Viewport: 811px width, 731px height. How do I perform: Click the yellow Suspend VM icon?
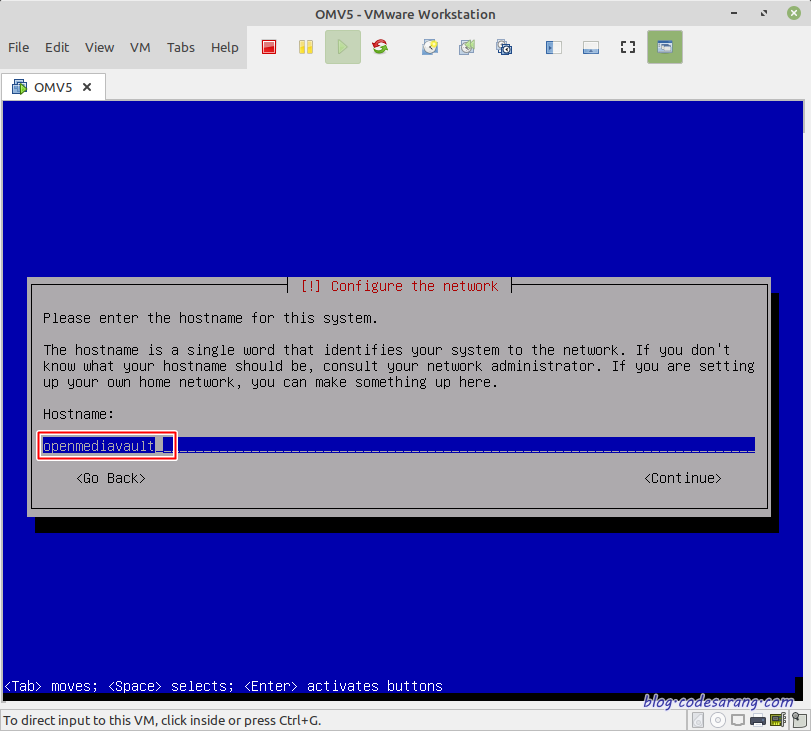click(x=306, y=47)
